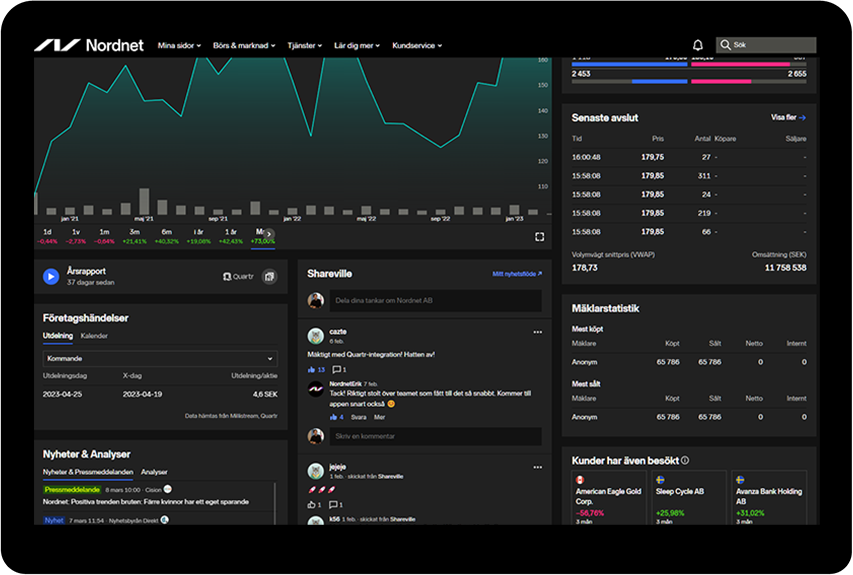The width and height of the screenshot is (853, 575).
Task: Like cazte's Shareville post
Action: point(312,369)
